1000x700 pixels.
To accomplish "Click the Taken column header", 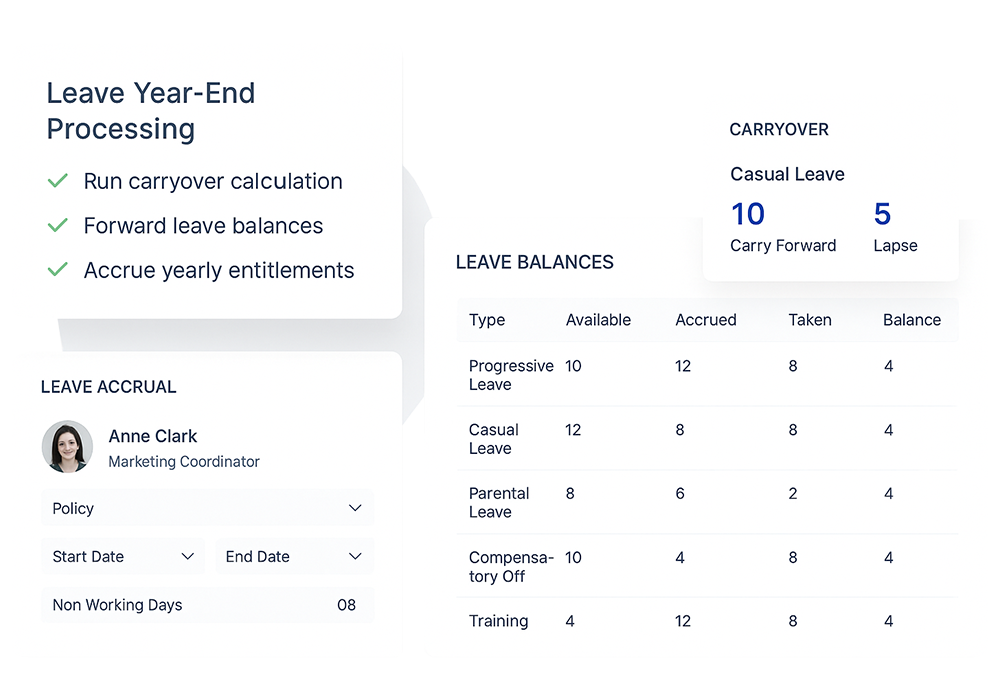I will [x=810, y=320].
